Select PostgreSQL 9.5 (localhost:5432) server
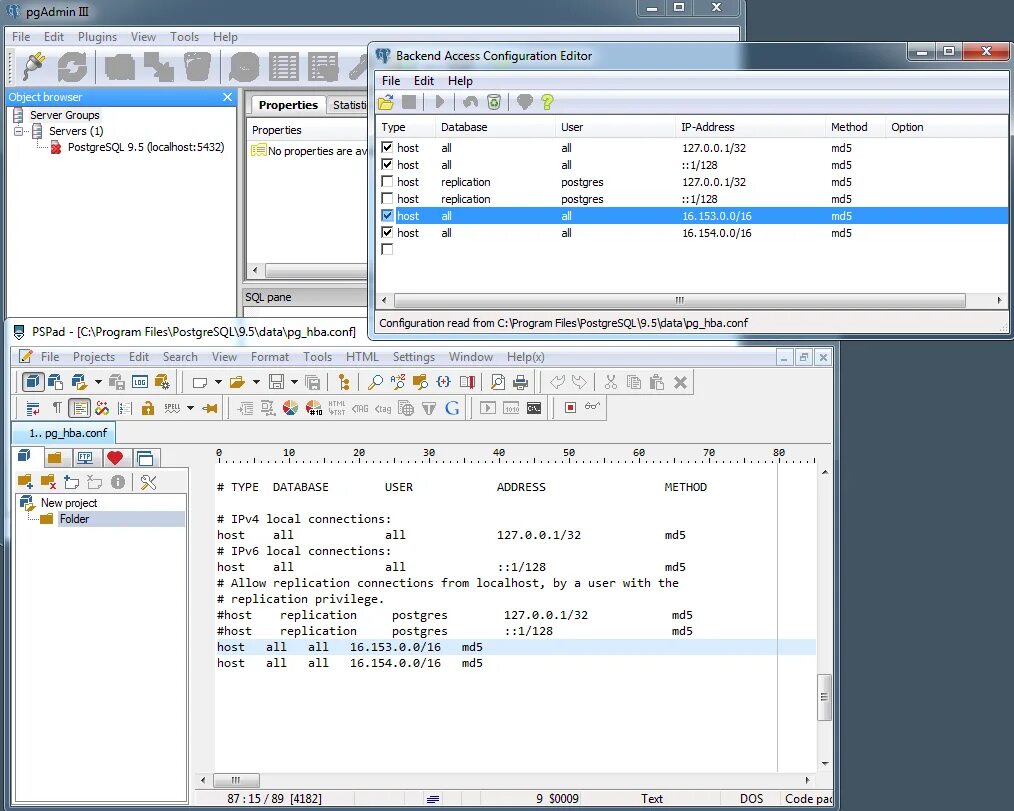 [x=146, y=147]
